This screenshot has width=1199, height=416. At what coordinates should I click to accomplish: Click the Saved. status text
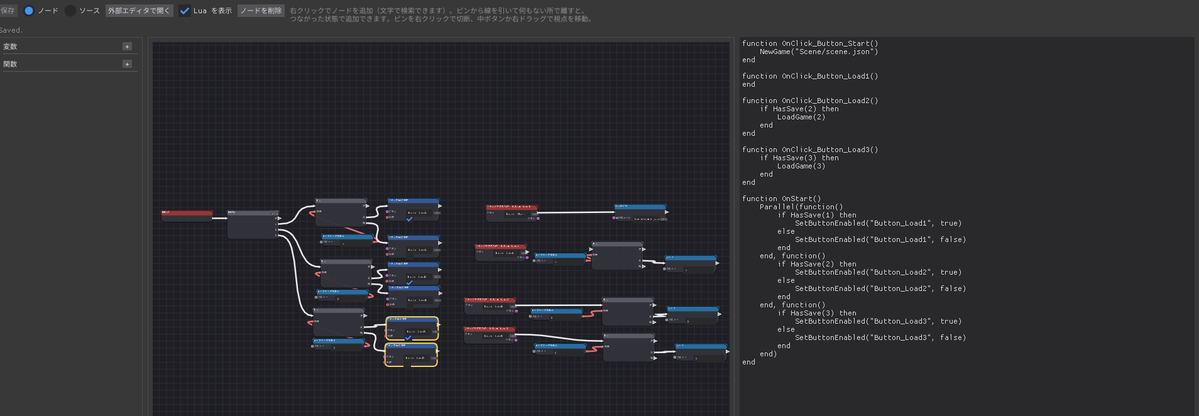[11, 31]
